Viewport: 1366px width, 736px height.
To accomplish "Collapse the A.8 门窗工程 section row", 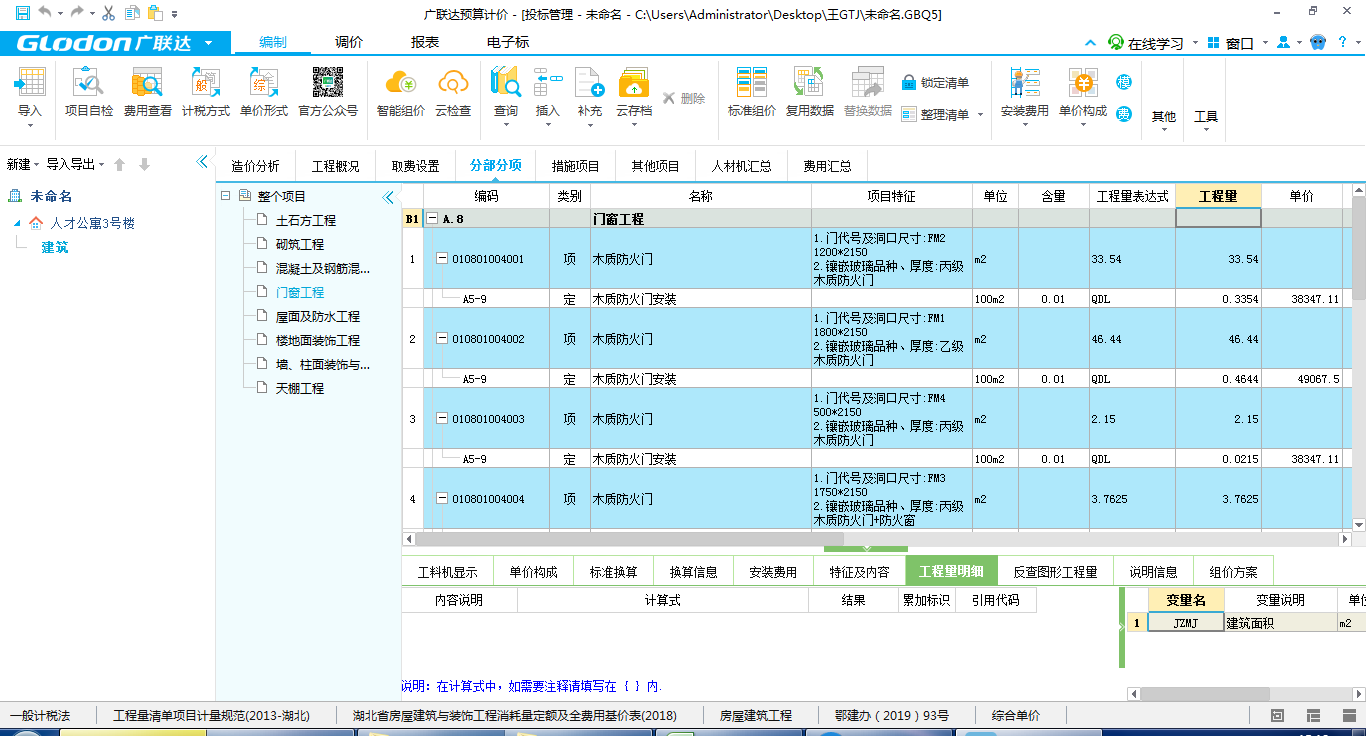I will [432, 219].
